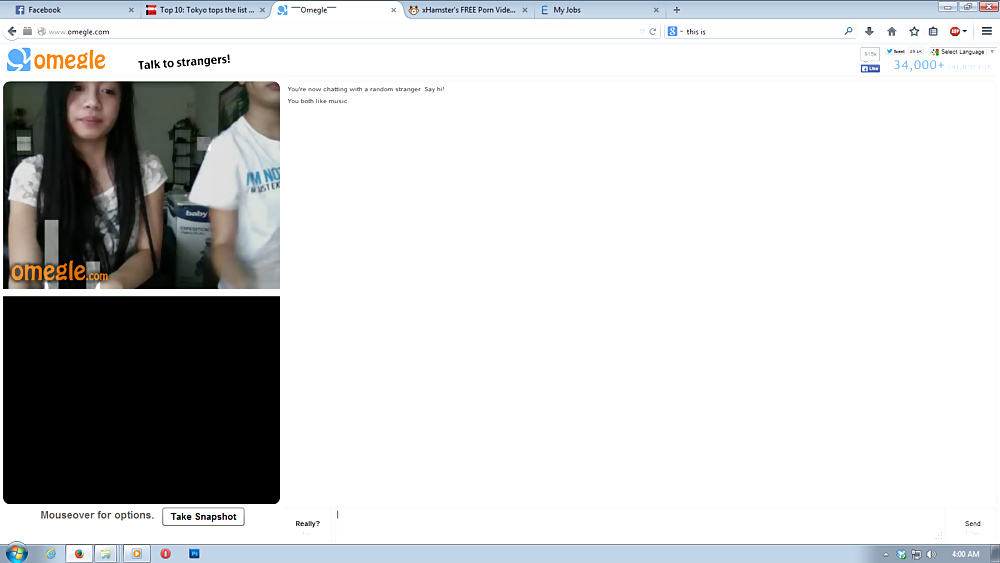Click the Take Snapshot button
The width and height of the screenshot is (1000, 563).
[203, 516]
